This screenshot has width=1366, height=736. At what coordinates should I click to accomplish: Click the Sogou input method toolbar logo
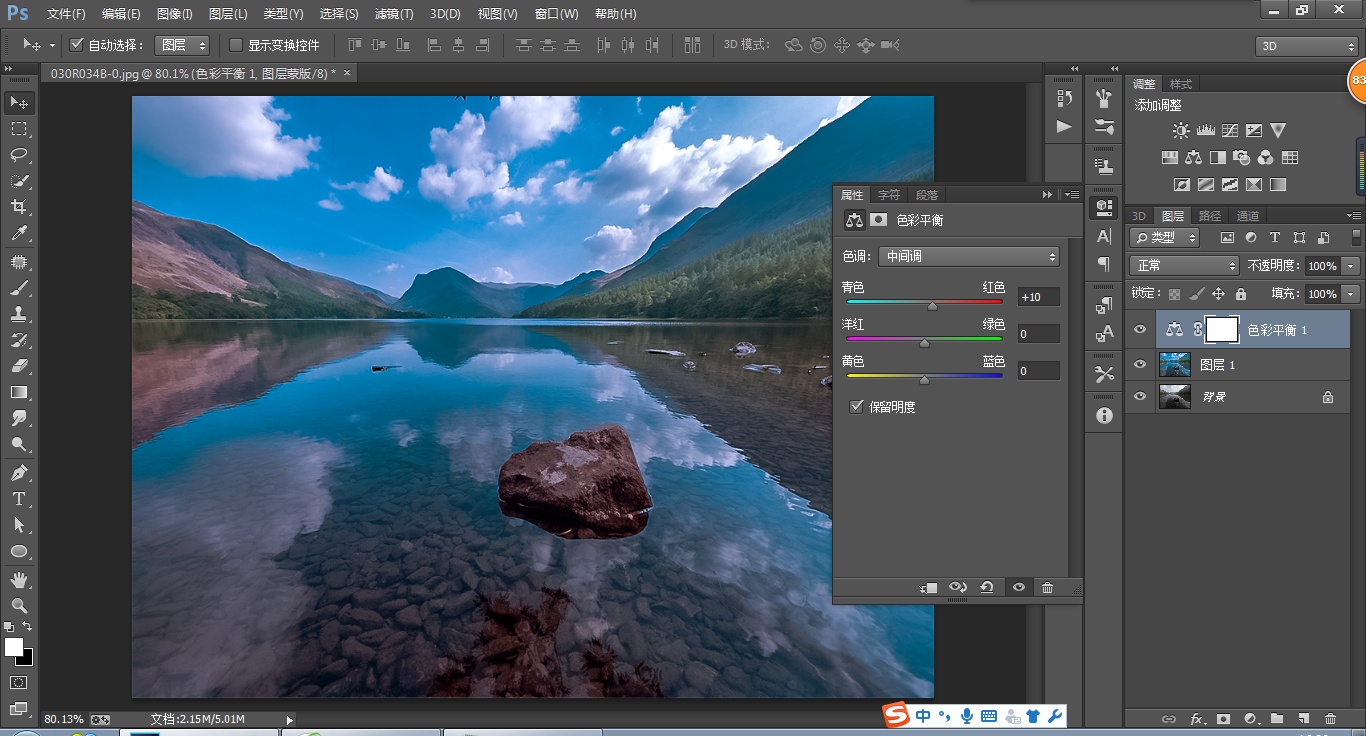point(896,715)
